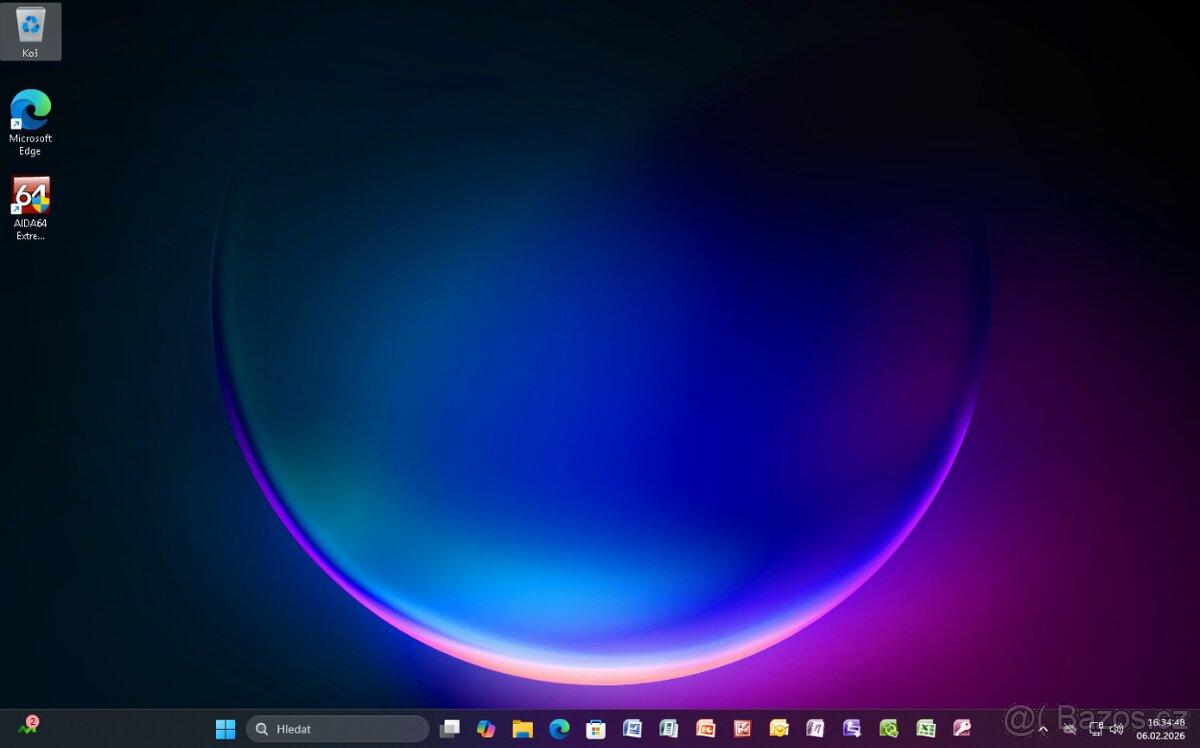Viewport: 1200px width, 748px height.
Task: Open the Windows Start menu
Action: 226,729
